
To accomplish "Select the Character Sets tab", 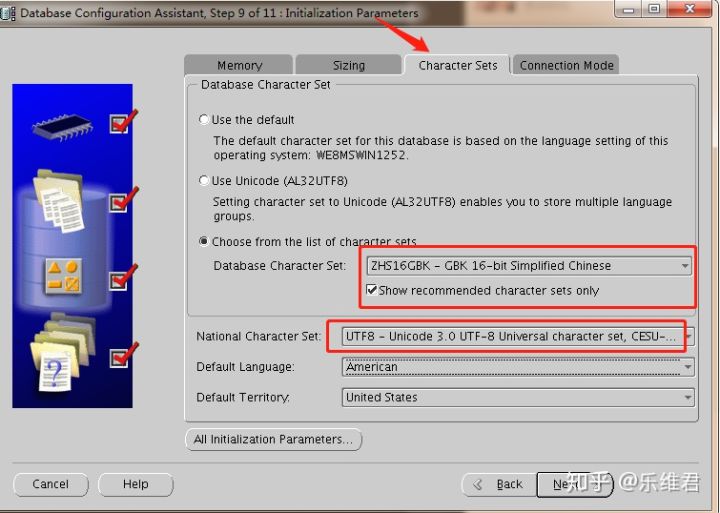I will pos(457,65).
